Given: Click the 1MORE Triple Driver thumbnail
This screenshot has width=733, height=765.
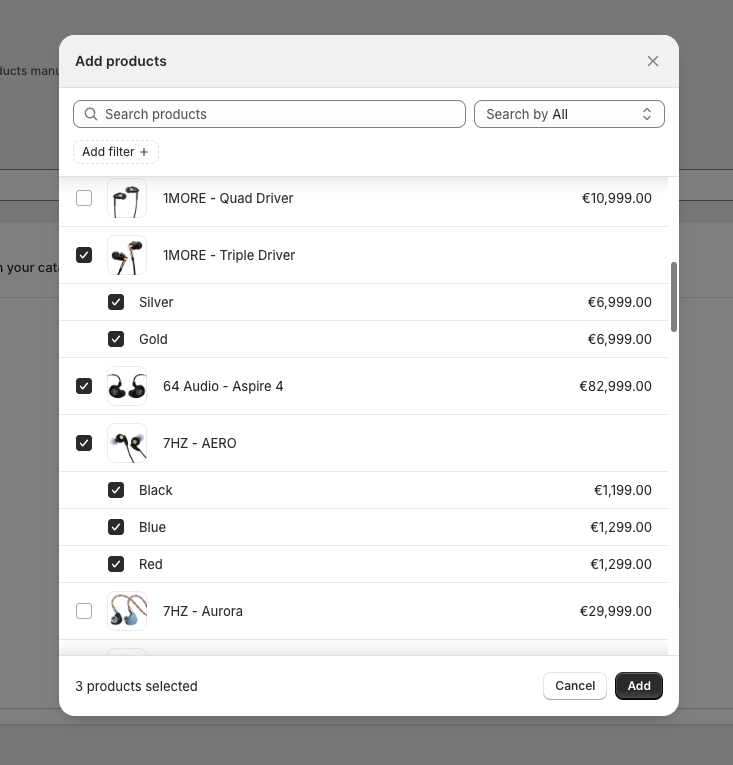Looking at the screenshot, I should coord(127,255).
